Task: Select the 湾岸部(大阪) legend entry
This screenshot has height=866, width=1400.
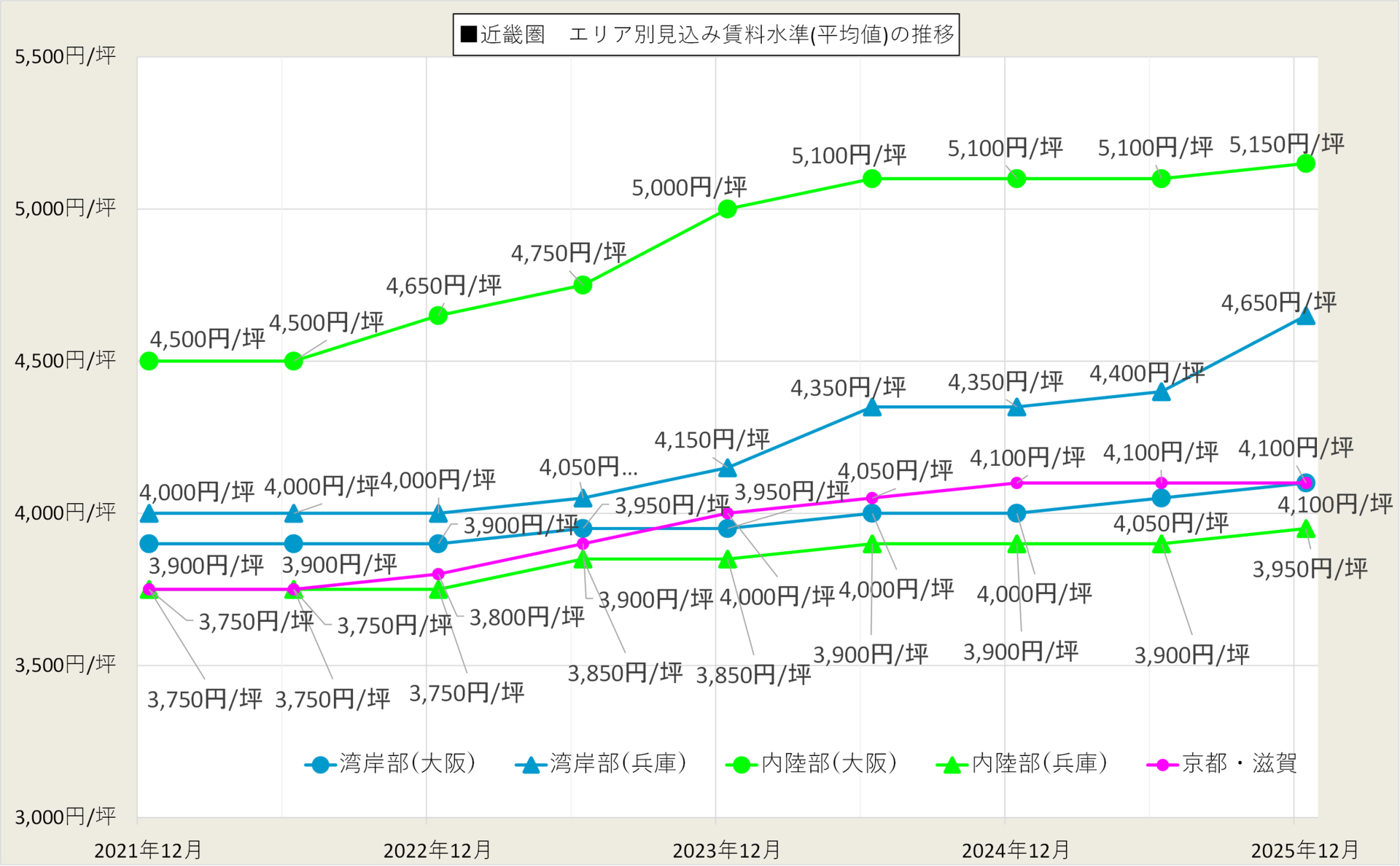Action: click(x=391, y=764)
